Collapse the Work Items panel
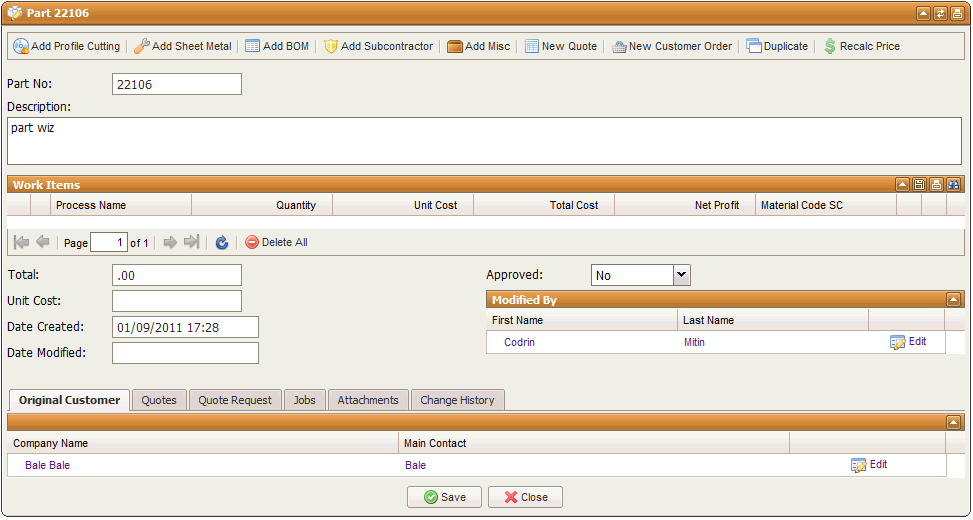973x520 pixels. (x=902, y=185)
